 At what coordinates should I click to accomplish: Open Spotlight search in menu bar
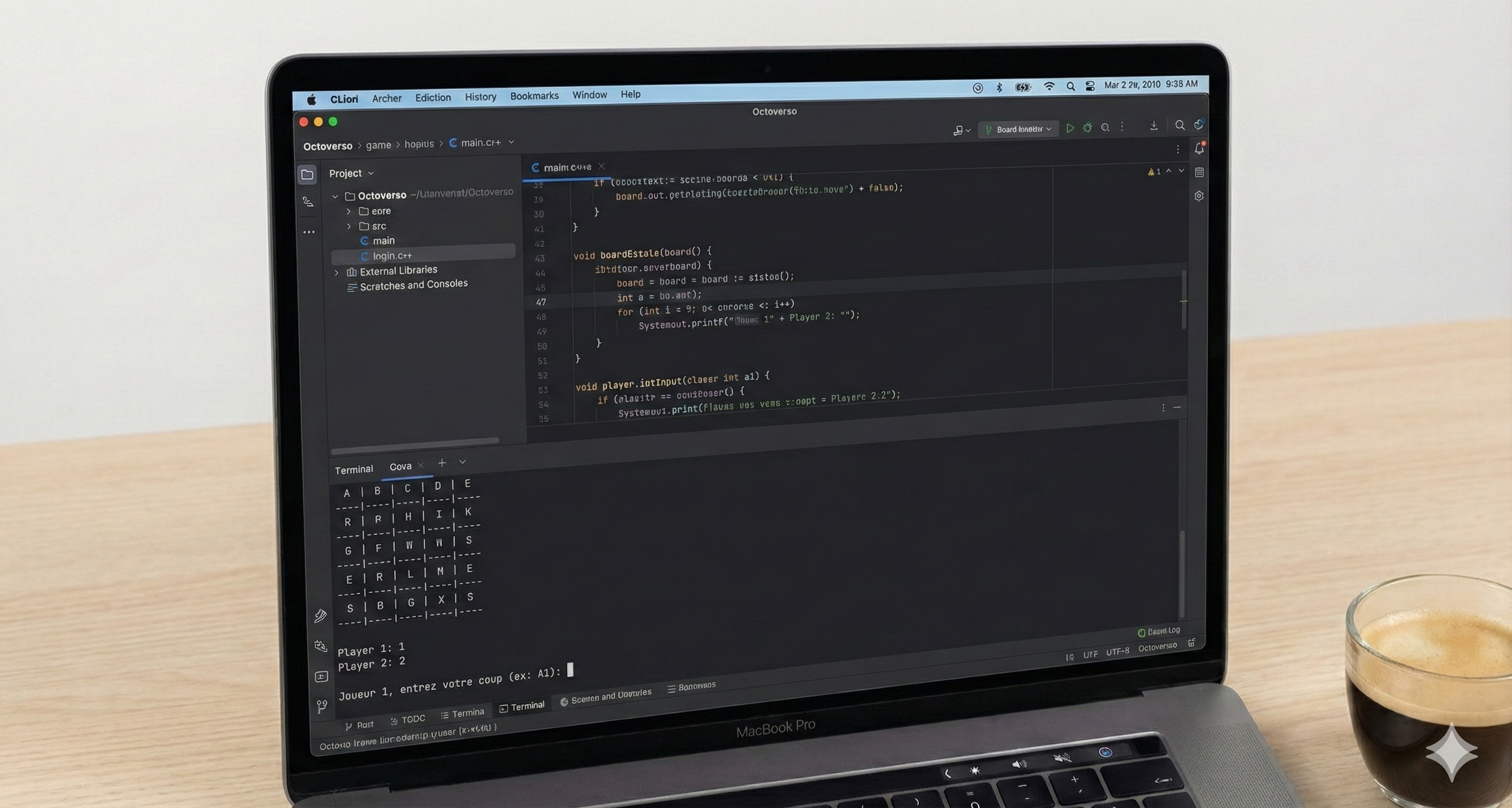[x=1071, y=87]
